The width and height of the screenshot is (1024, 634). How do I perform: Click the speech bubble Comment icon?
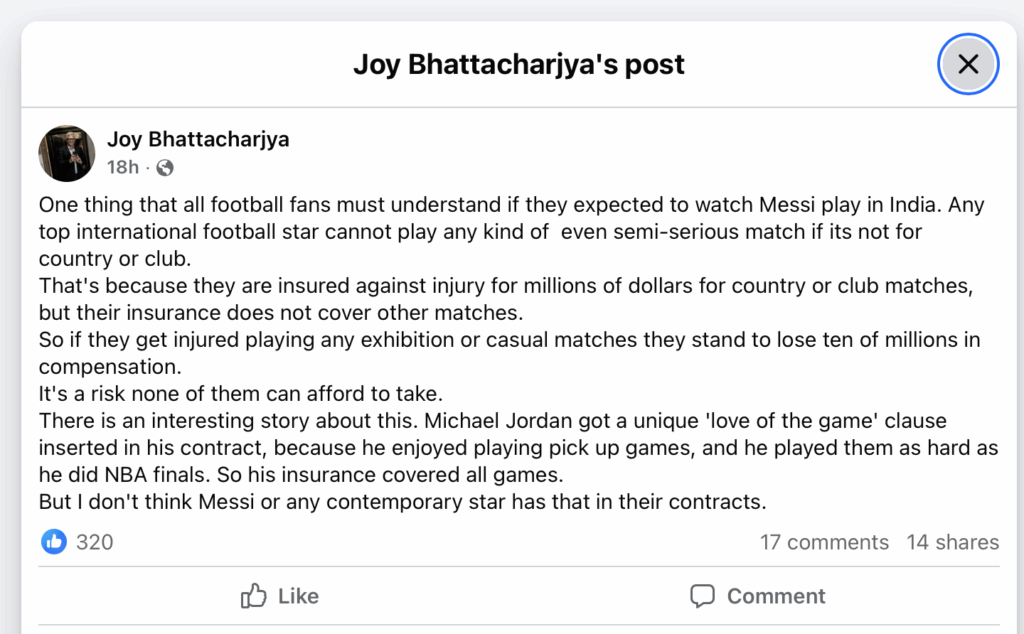coord(703,596)
